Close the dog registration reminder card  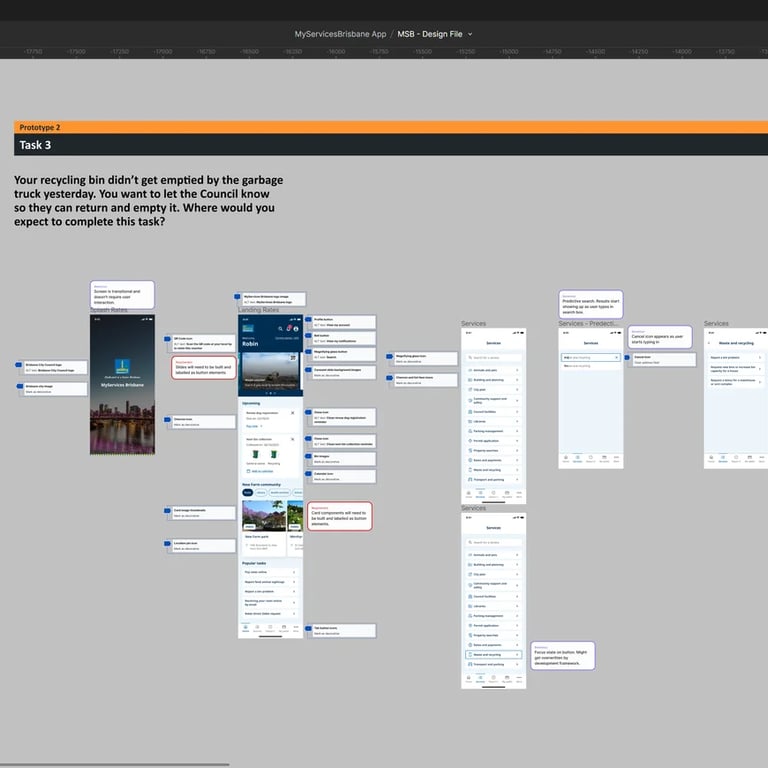(293, 413)
